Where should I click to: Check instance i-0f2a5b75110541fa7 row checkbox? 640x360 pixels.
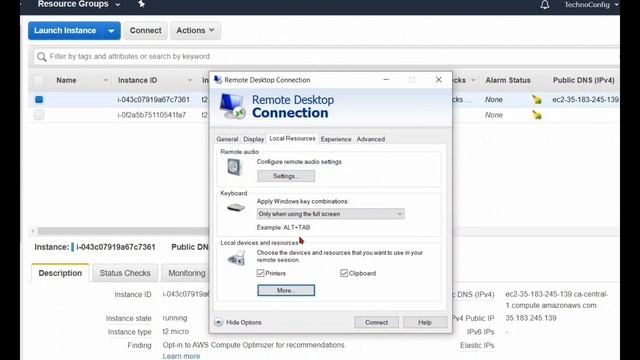(x=39, y=115)
